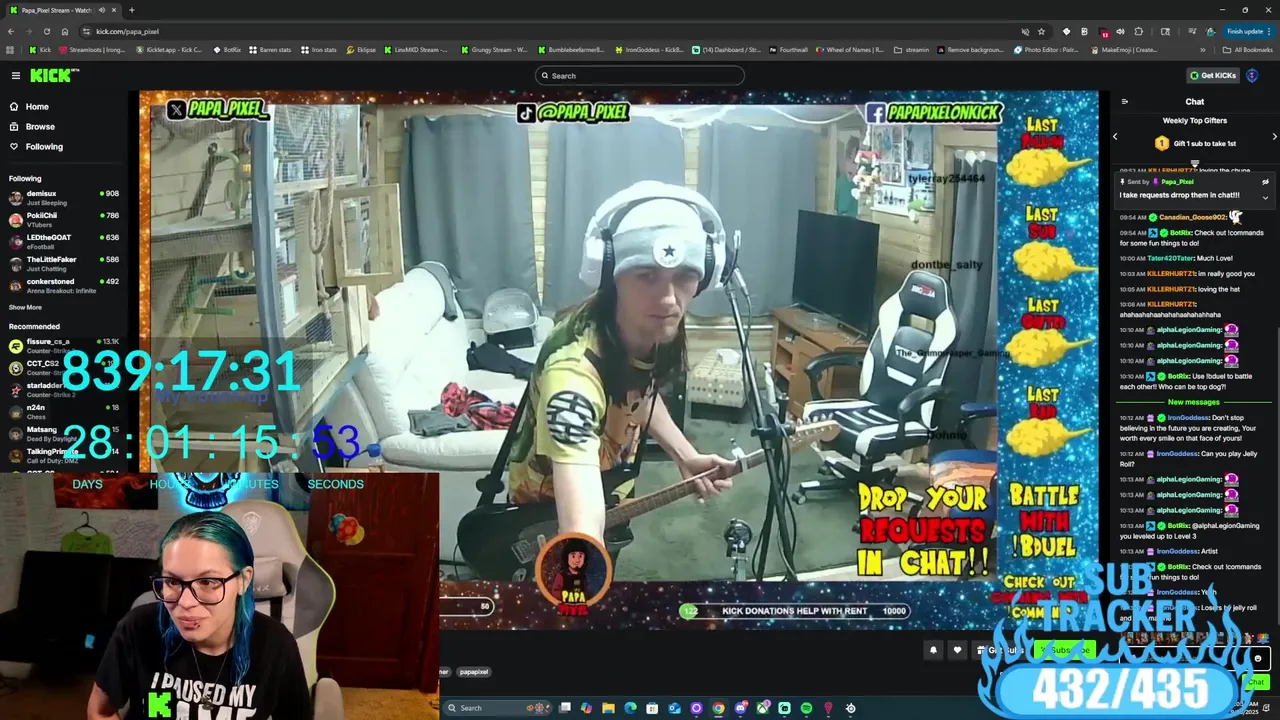1280x720 pixels.
Task: Open the bookmarks apps grid icon
Action: (10, 49)
